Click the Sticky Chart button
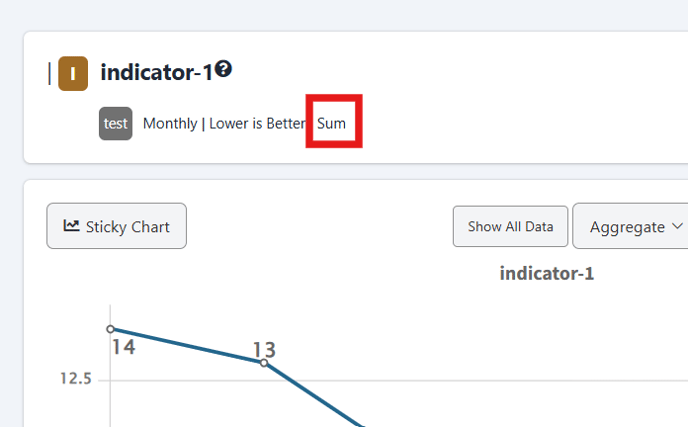The image size is (688, 427). (x=117, y=226)
